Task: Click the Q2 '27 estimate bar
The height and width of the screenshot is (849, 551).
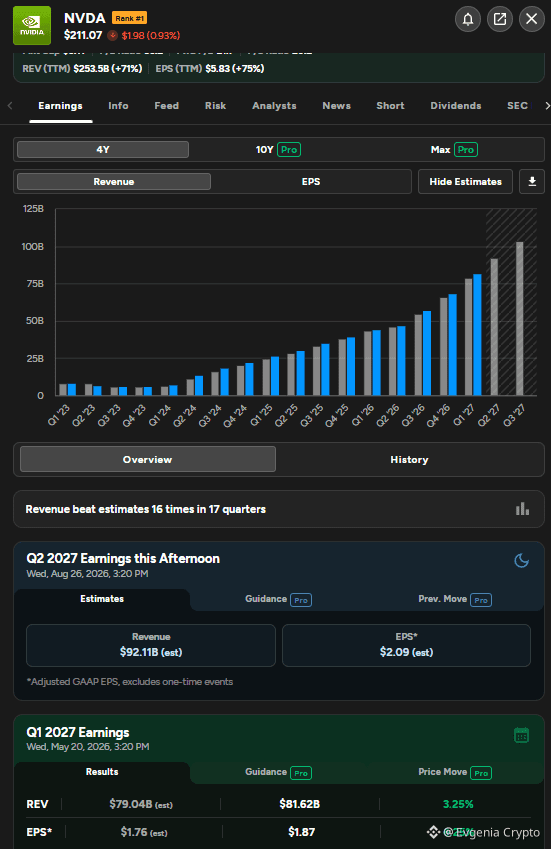Action: [494, 327]
